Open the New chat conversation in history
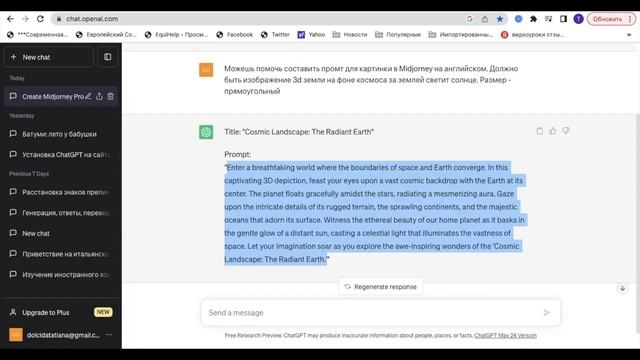 tap(60, 233)
